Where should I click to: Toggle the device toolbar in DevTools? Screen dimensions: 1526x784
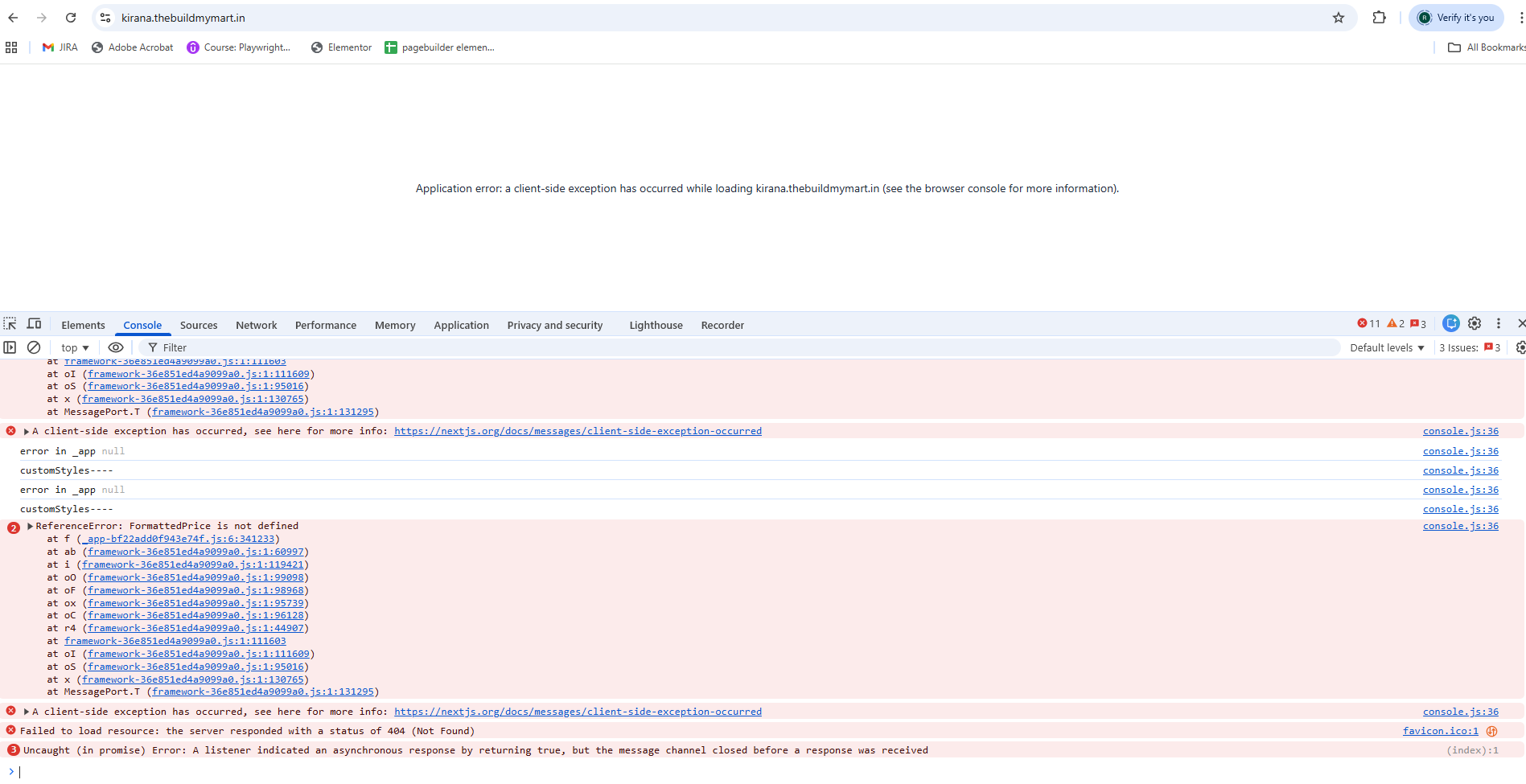34,324
